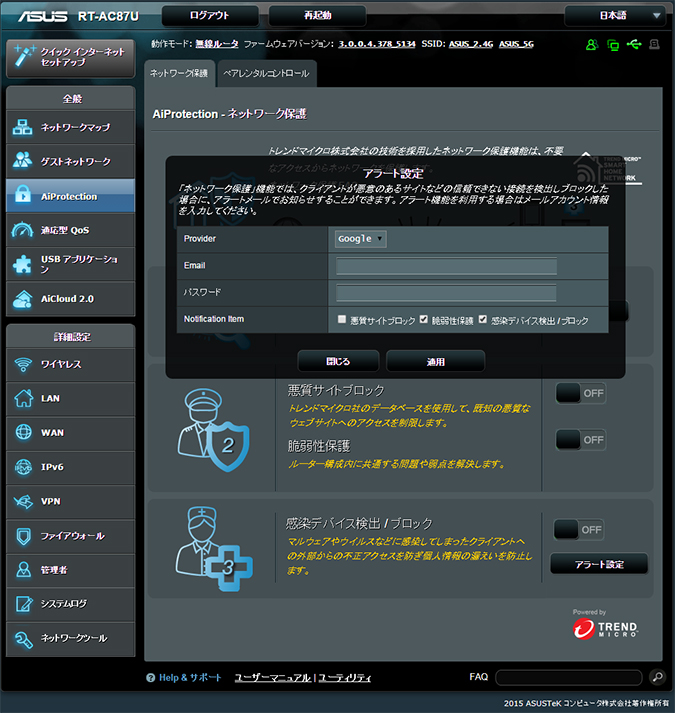Open ワイヤレス wifi icon
Screen dimensions: 675x713
pyautogui.click(x=23, y=364)
